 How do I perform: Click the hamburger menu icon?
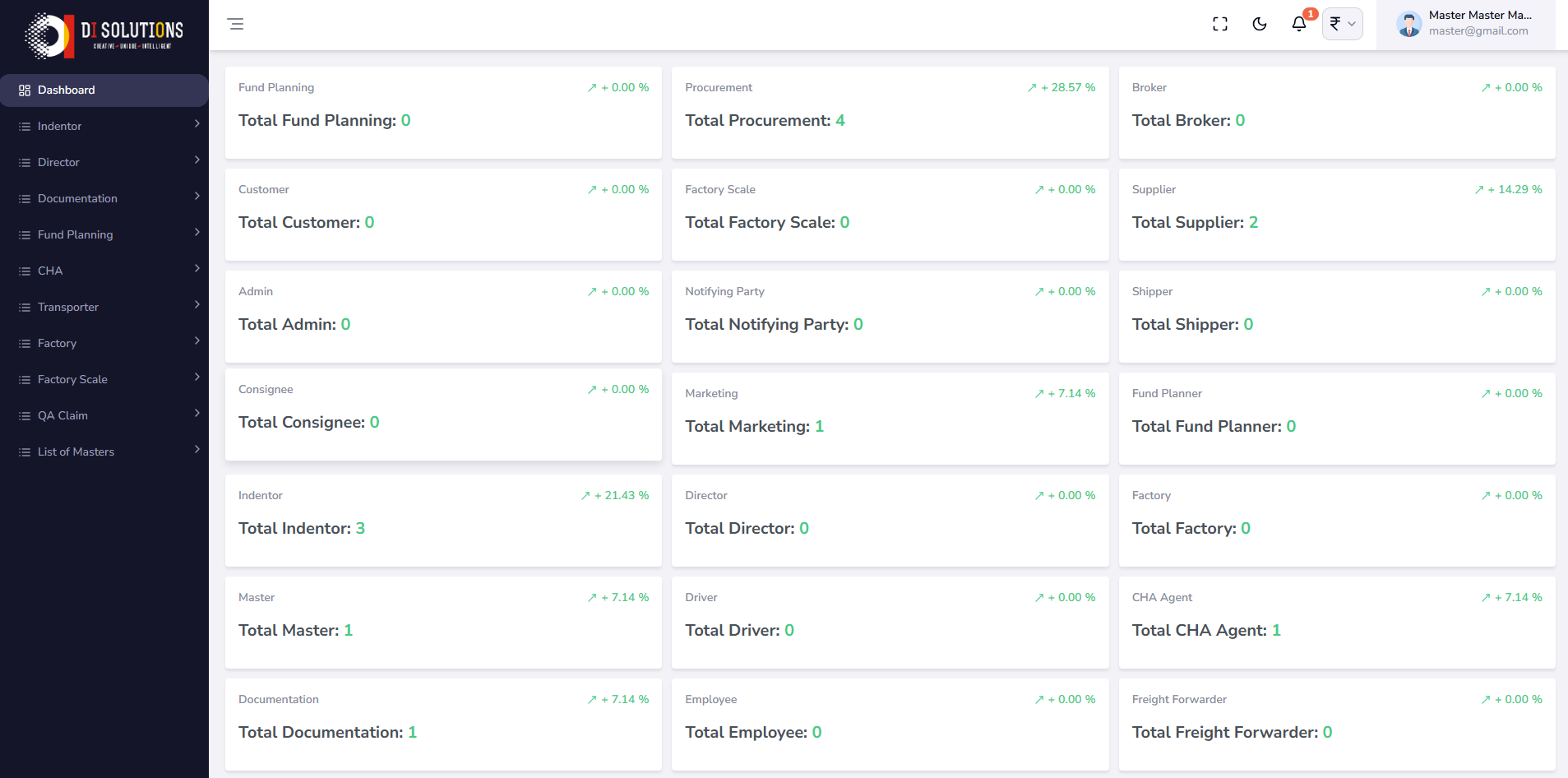coord(236,24)
